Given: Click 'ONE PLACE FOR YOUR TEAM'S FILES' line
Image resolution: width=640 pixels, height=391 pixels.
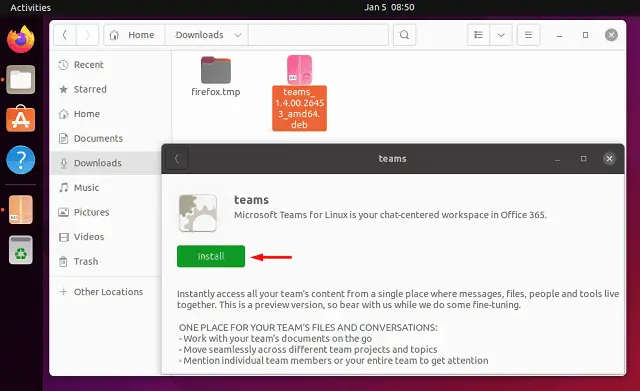Looking at the screenshot, I should point(308,327).
